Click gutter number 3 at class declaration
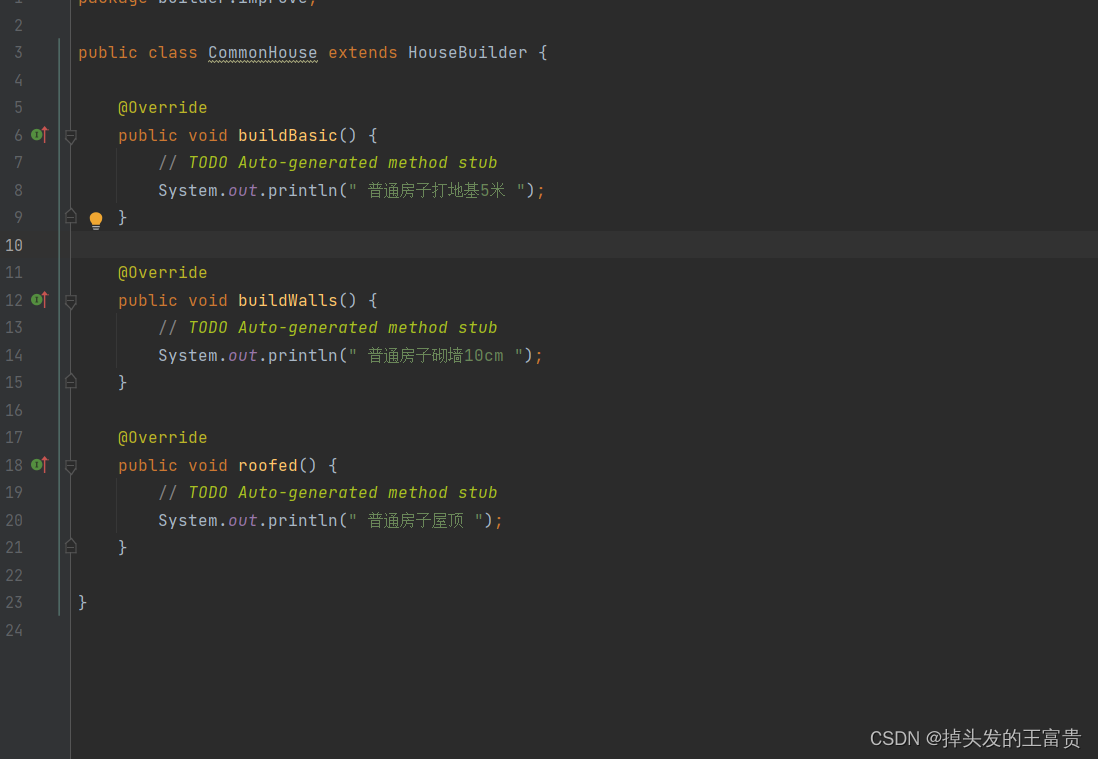 [18, 53]
